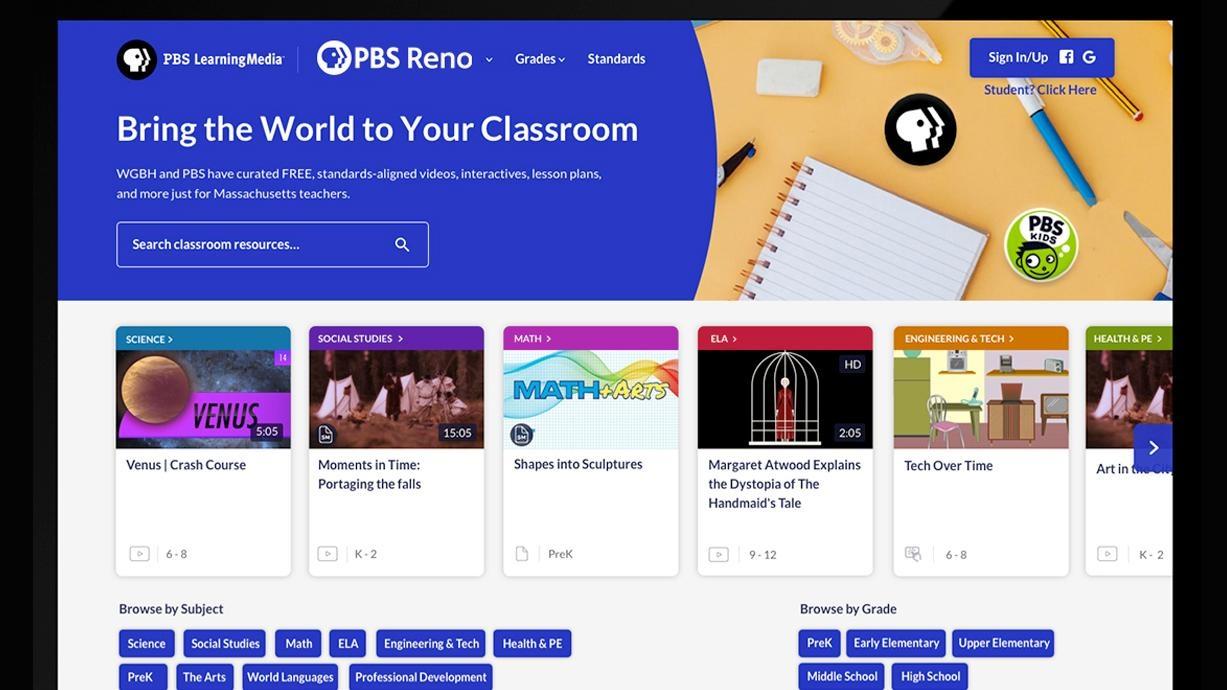Screen dimensions: 1227x690
Task: Open the Margaret Atwood video thumbnail
Action: coord(785,399)
